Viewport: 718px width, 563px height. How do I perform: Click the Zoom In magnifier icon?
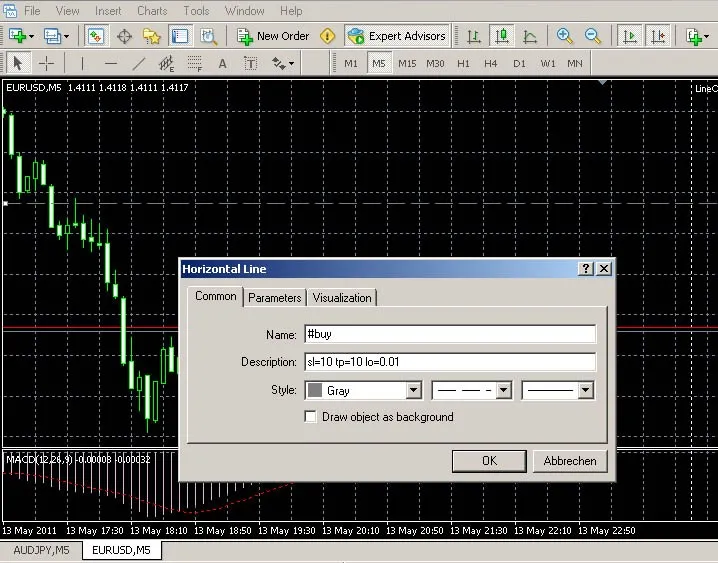point(565,36)
